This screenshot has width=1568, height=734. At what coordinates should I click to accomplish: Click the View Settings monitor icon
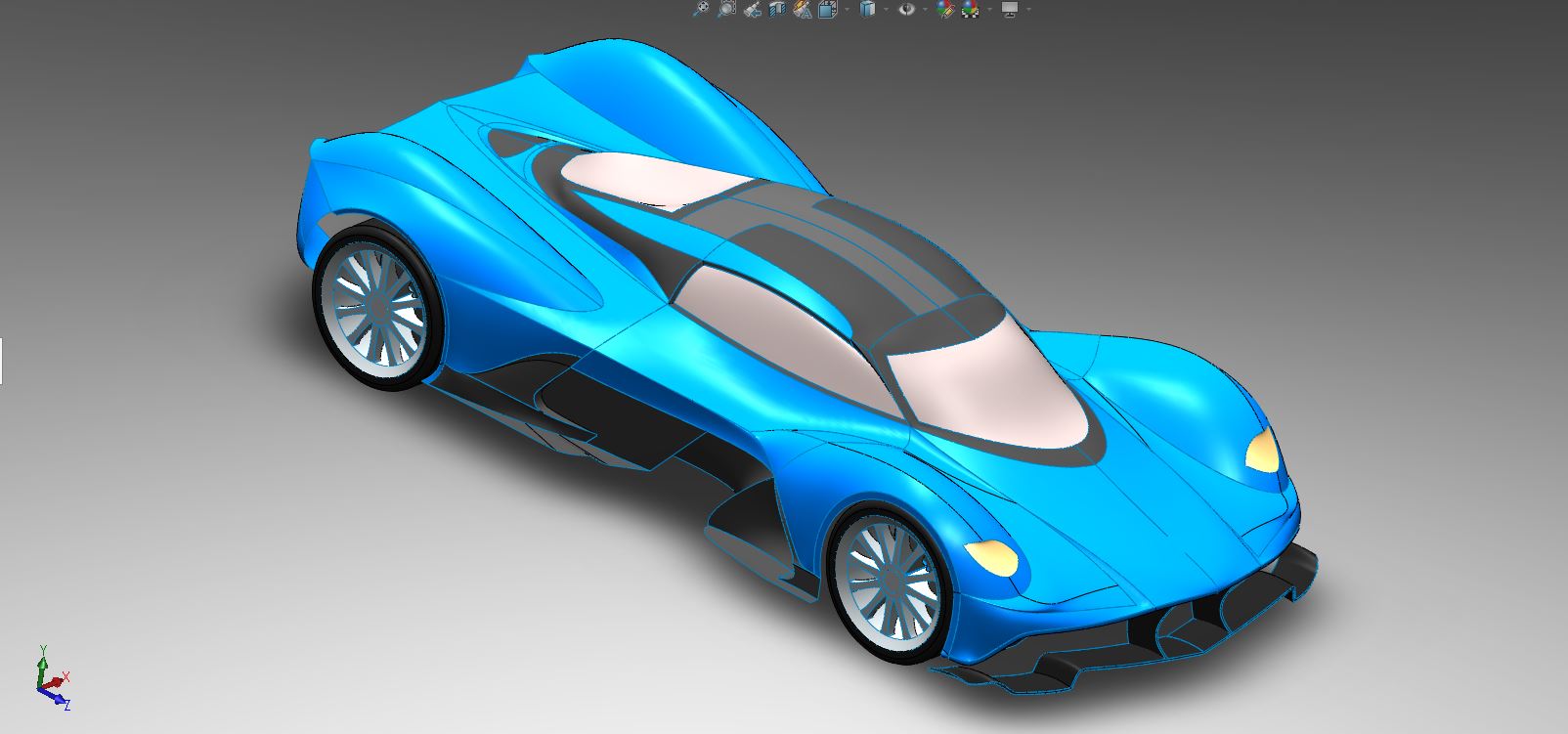pyautogui.click(x=1010, y=9)
